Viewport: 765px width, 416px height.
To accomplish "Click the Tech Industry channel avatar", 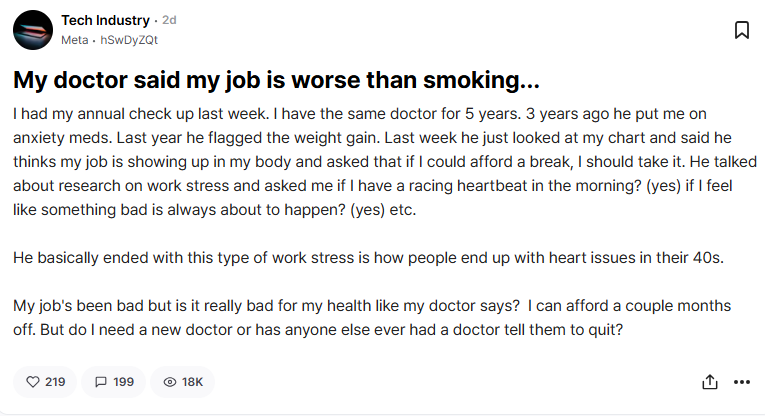I will pyautogui.click(x=32, y=30).
